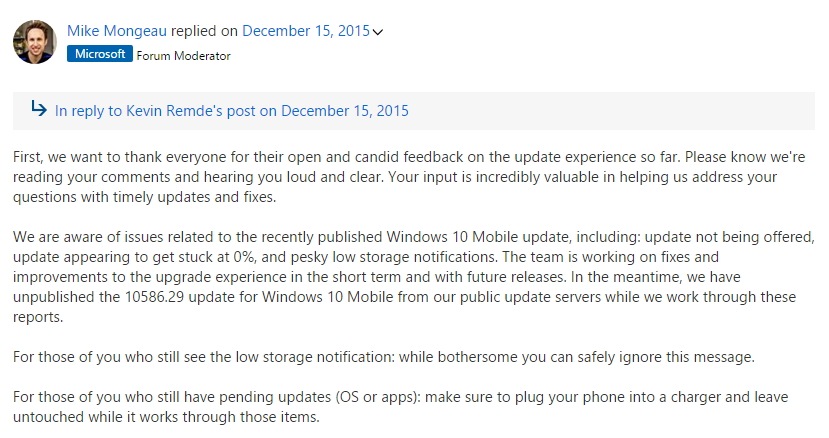
Task: Open Mike Mongeau's profile photo
Action: (x=34, y=42)
